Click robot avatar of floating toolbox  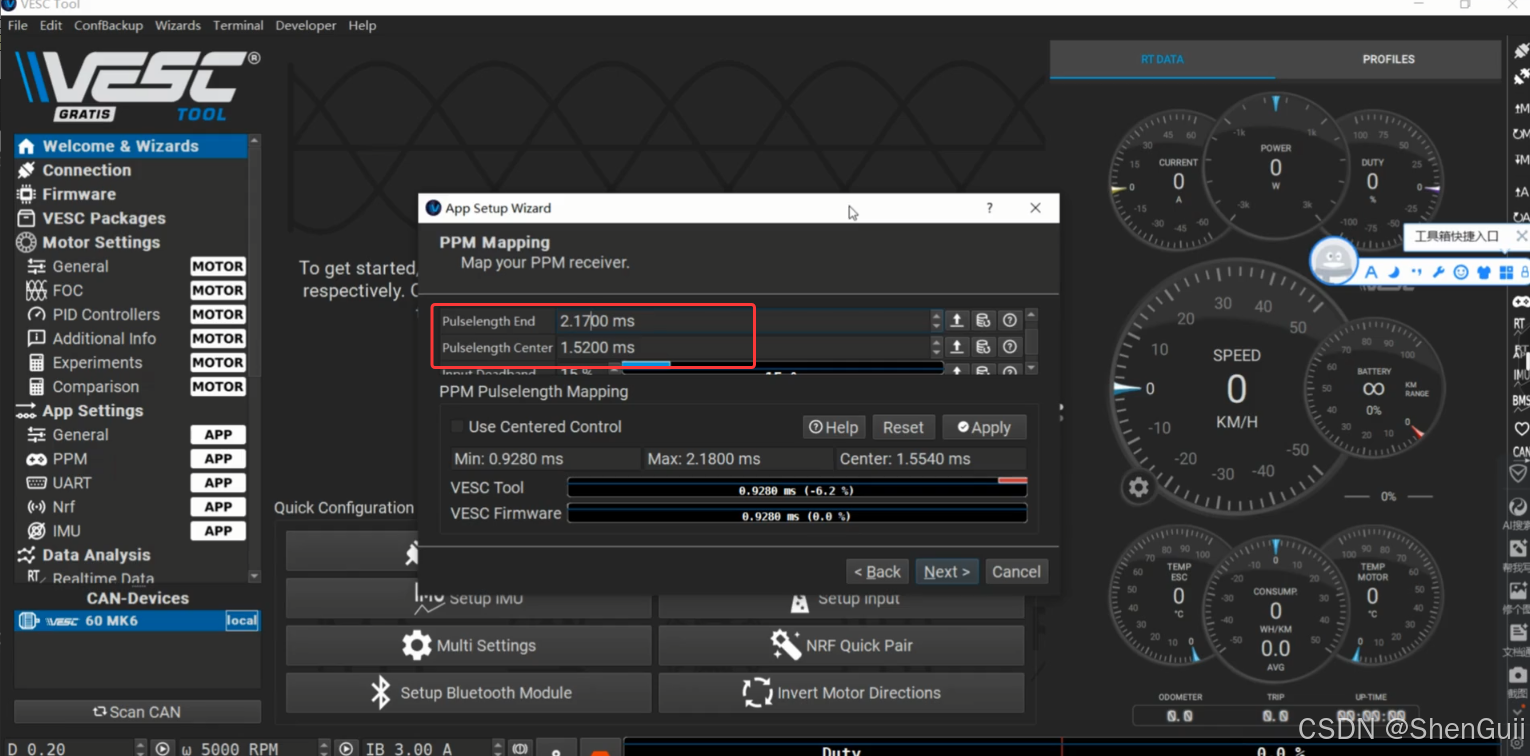coord(1334,261)
